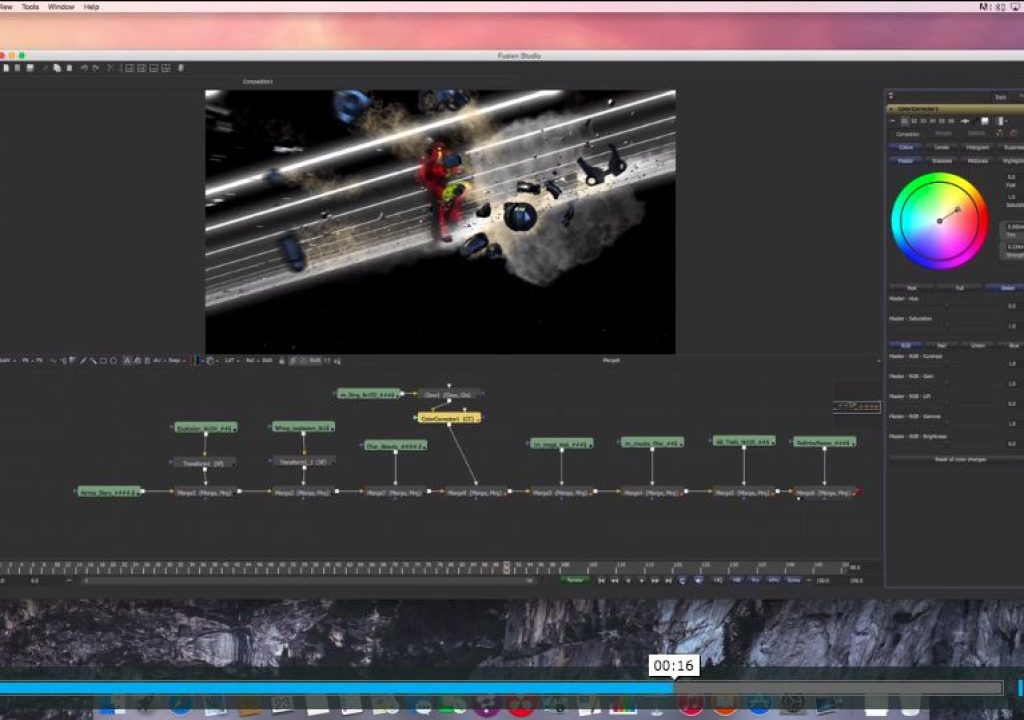Select the Transform1 (Xf) node
Image resolution: width=1024 pixels, height=720 pixels.
204,463
